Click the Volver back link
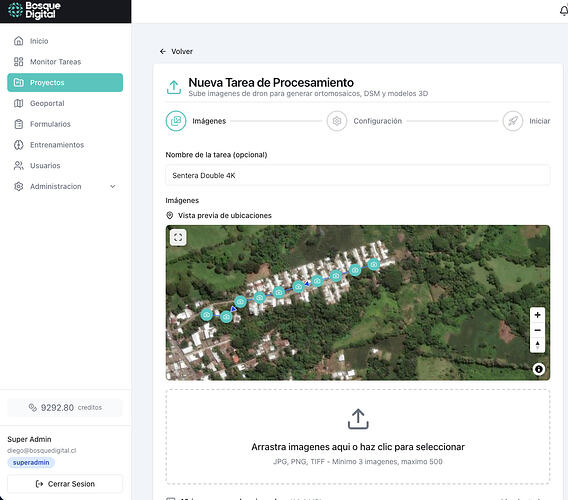 click(176, 51)
